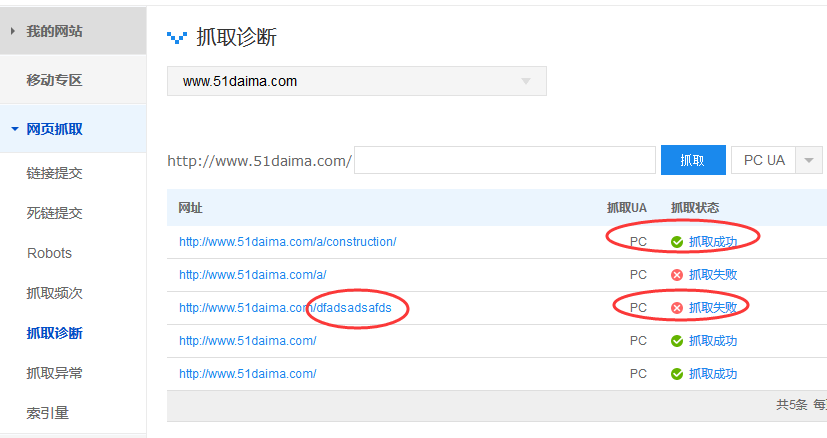Image resolution: width=827 pixels, height=438 pixels.
Task: Click the blue 抓取 button
Action: coord(692,160)
